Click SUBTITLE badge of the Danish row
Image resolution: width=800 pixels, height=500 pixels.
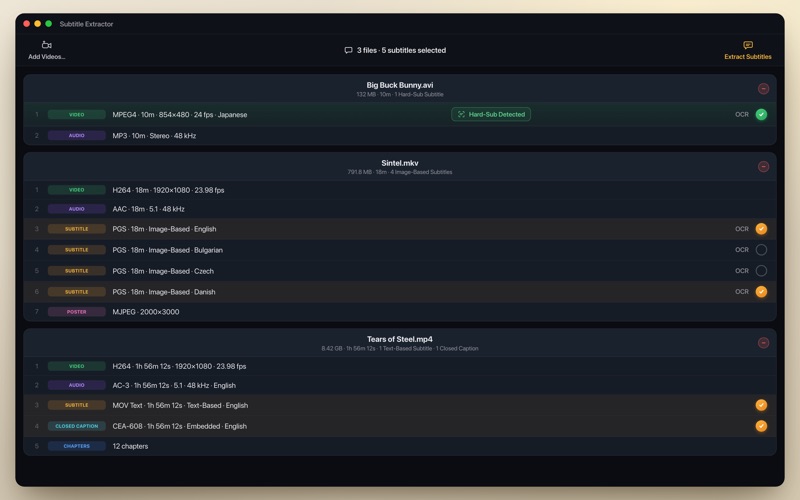tap(77, 291)
